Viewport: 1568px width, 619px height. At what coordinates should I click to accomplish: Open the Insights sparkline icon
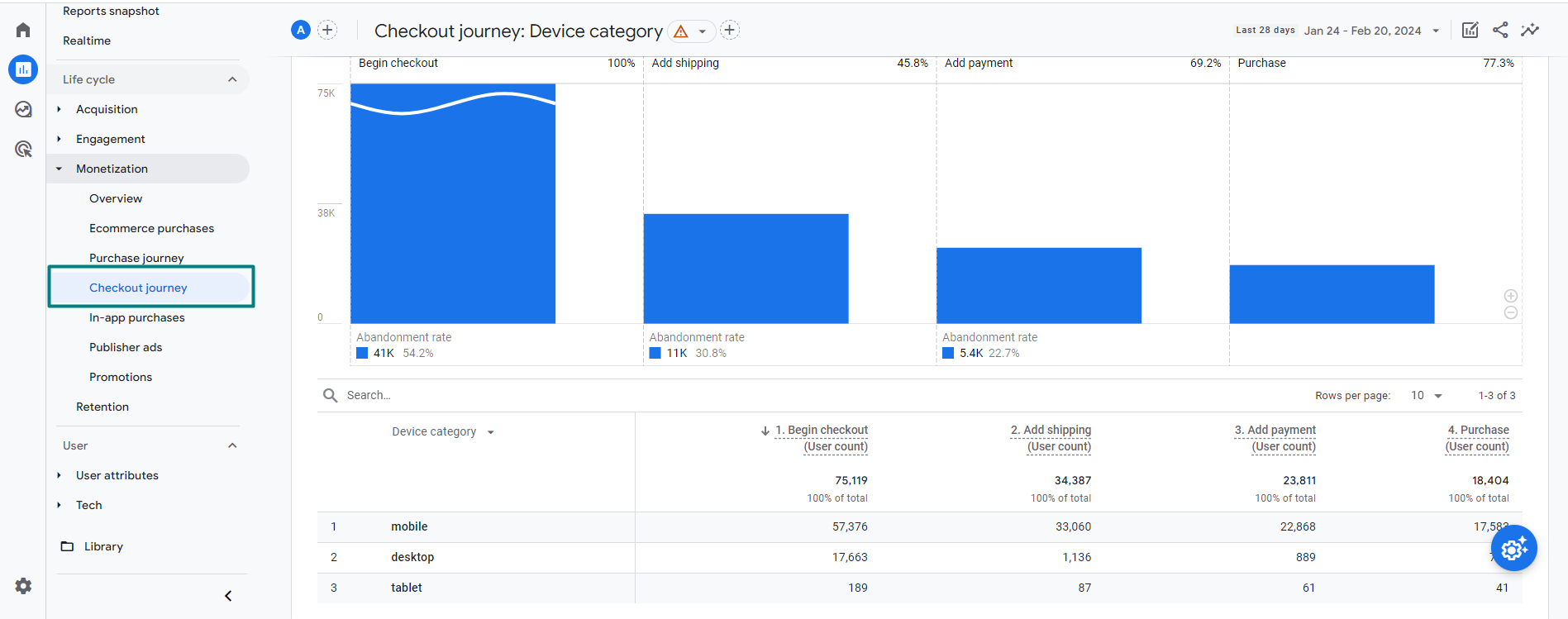tap(1530, 30)
